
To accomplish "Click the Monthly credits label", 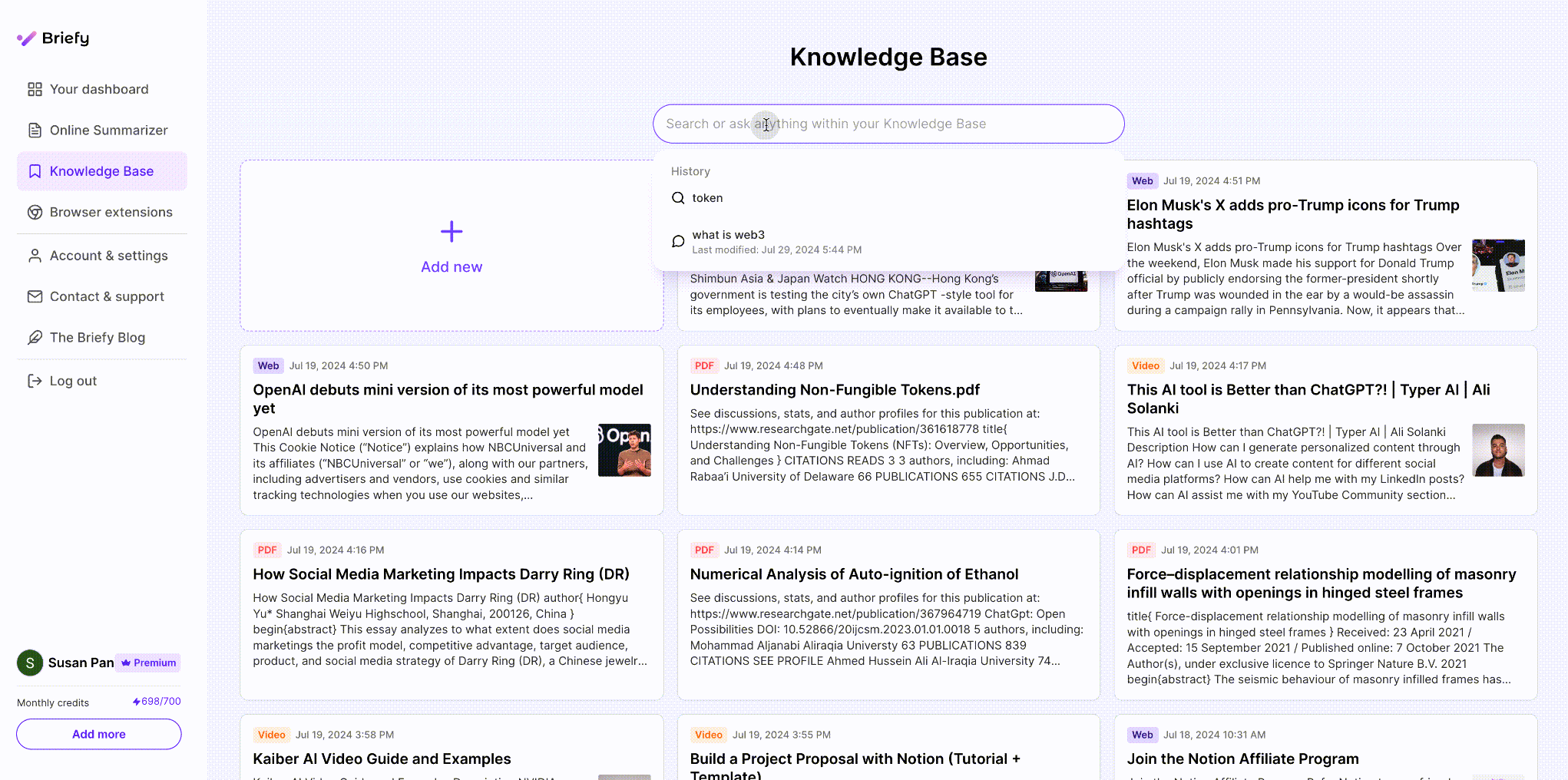I will [x=53, y=702].
